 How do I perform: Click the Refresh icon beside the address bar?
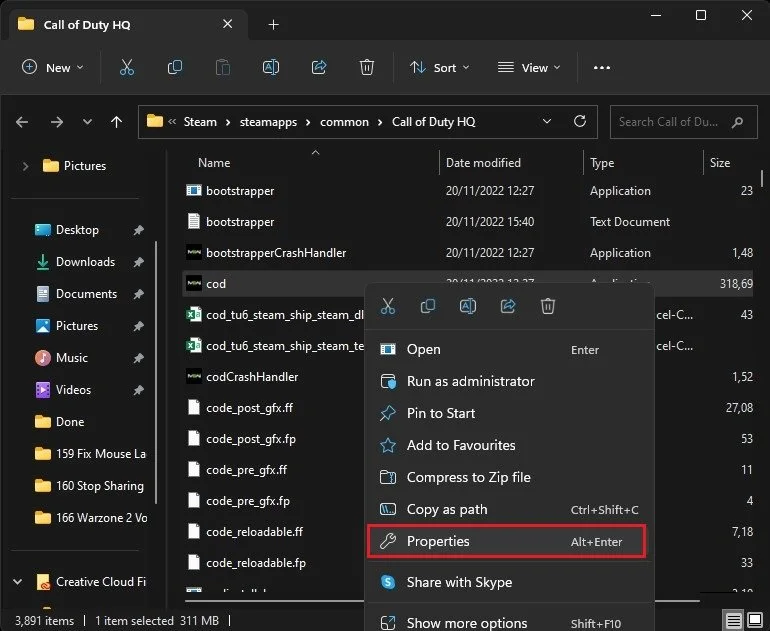(x=580, y=121)
